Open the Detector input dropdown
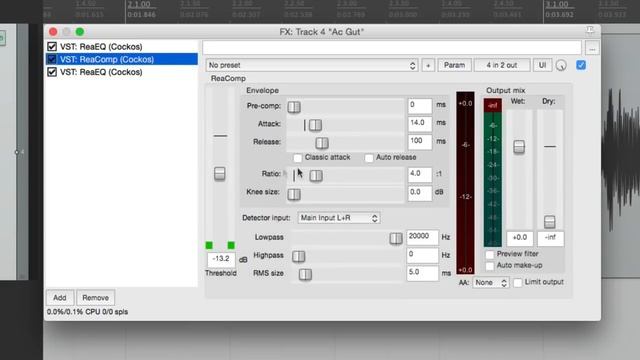The image size is (640, 360). point(339,218)
